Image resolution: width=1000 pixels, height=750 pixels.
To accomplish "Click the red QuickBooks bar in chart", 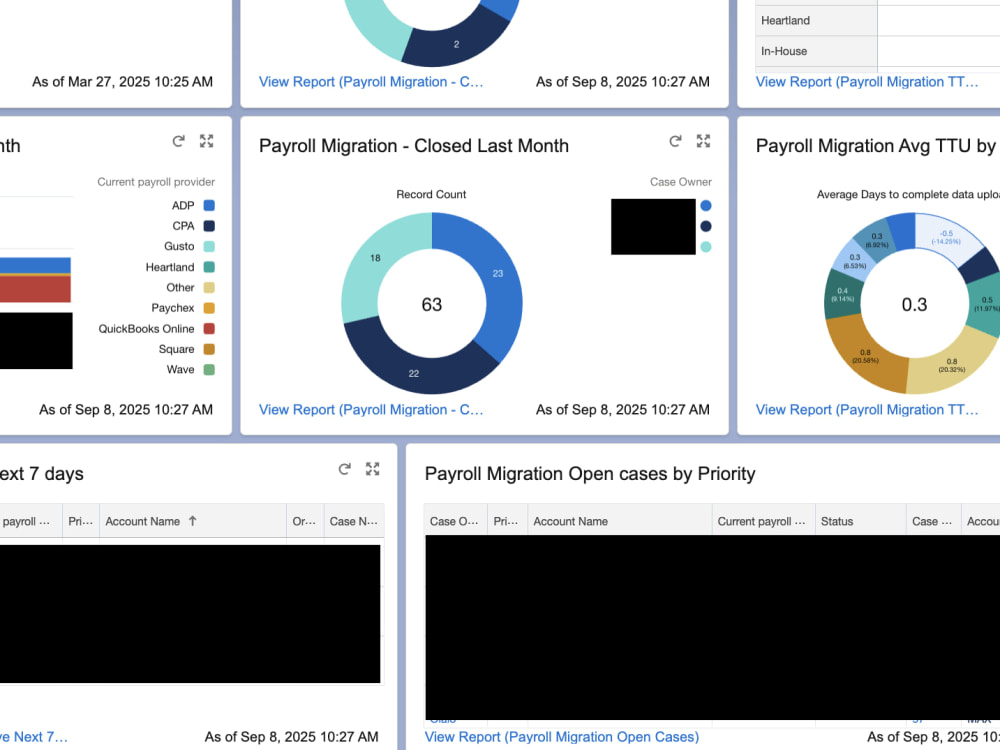I will click(x=35, y=289).
